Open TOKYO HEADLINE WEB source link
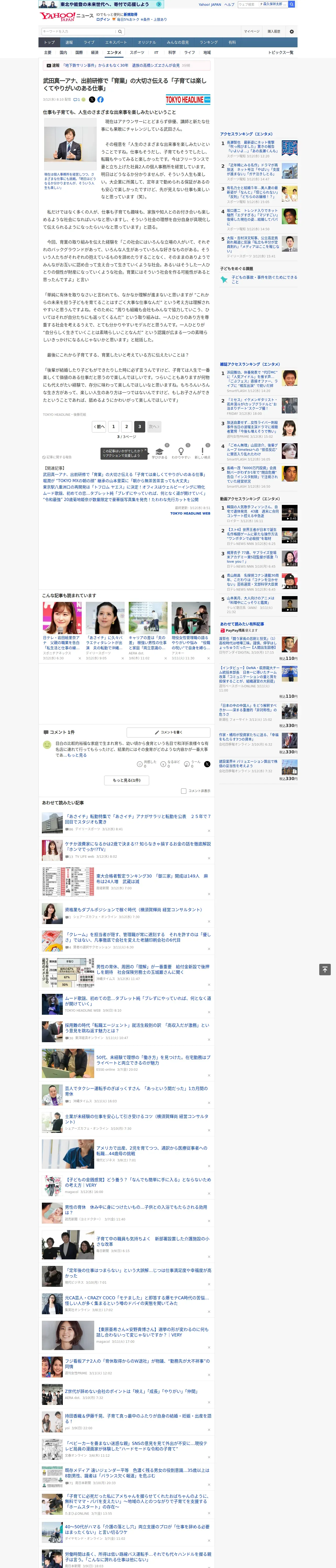The height and width of the screenshot is (1568, 336). pyautogui.click(x=190, y=513)
